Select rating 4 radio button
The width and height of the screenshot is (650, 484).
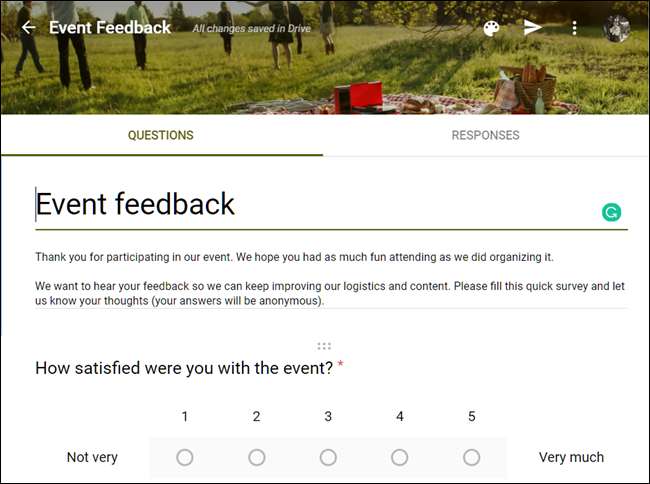pos(400,457)
